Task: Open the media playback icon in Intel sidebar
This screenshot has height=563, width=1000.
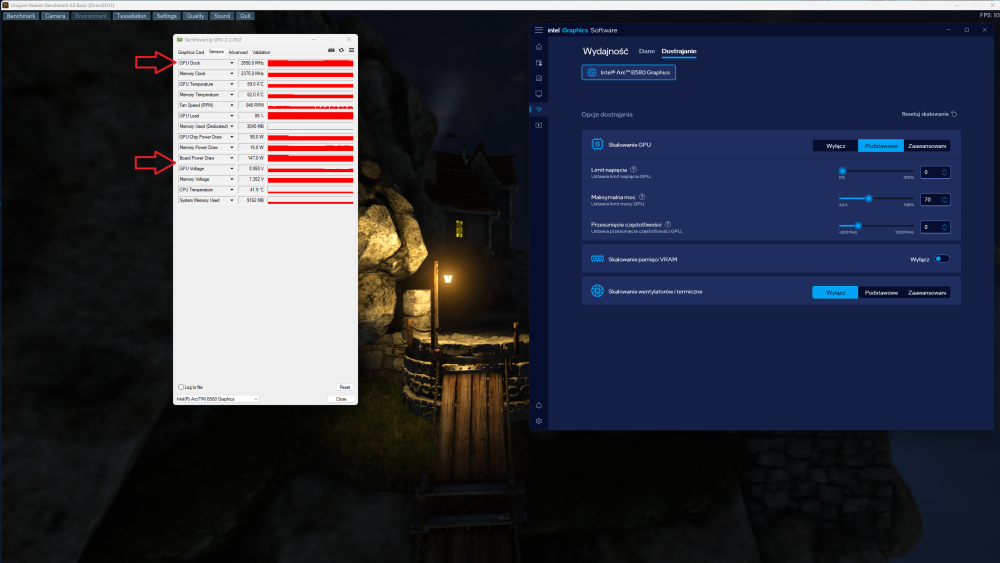Action: coord(539,126)
